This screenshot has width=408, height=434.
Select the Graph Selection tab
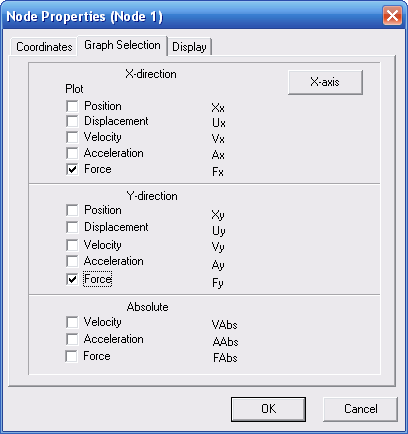click(122, 45)
